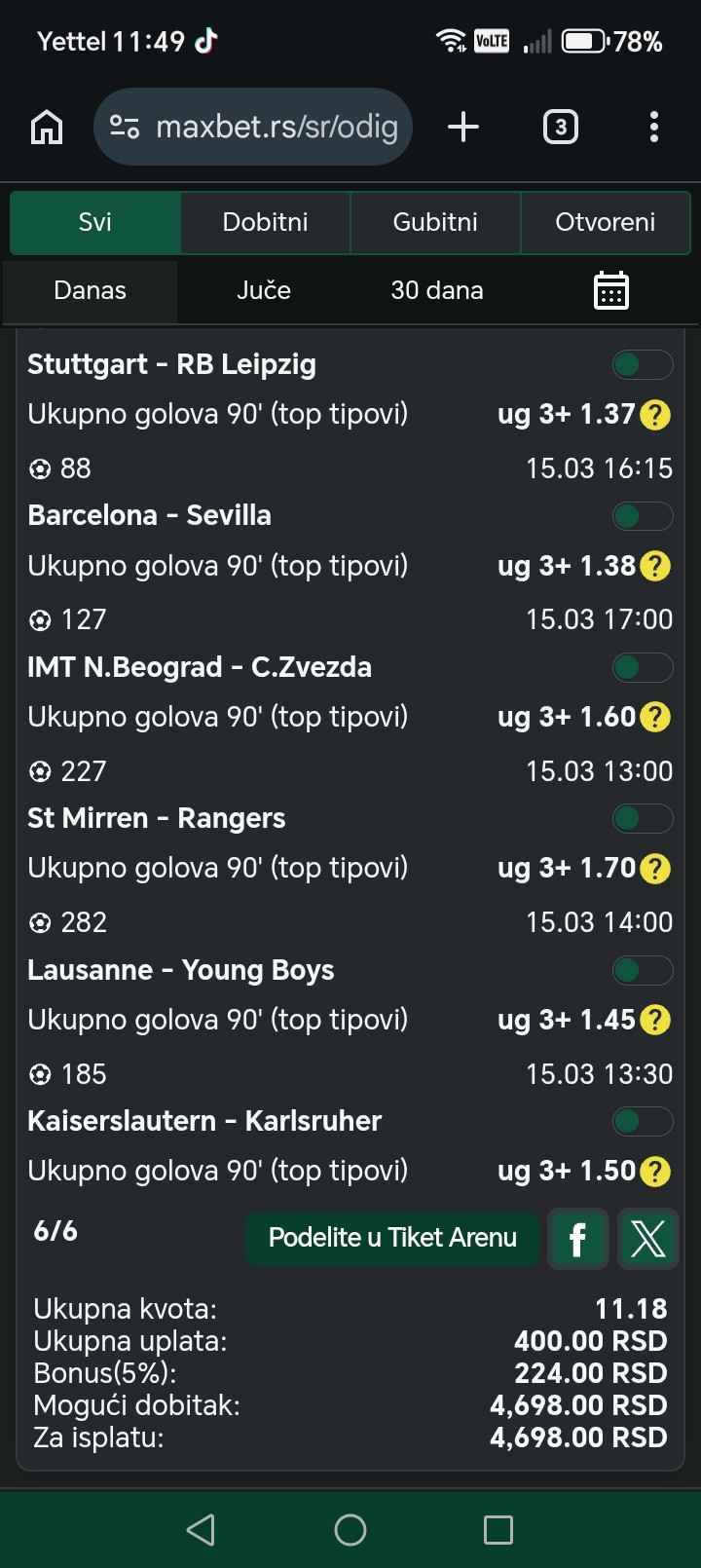Toggle the St Mirren - Rangers switch

point(642,818)
